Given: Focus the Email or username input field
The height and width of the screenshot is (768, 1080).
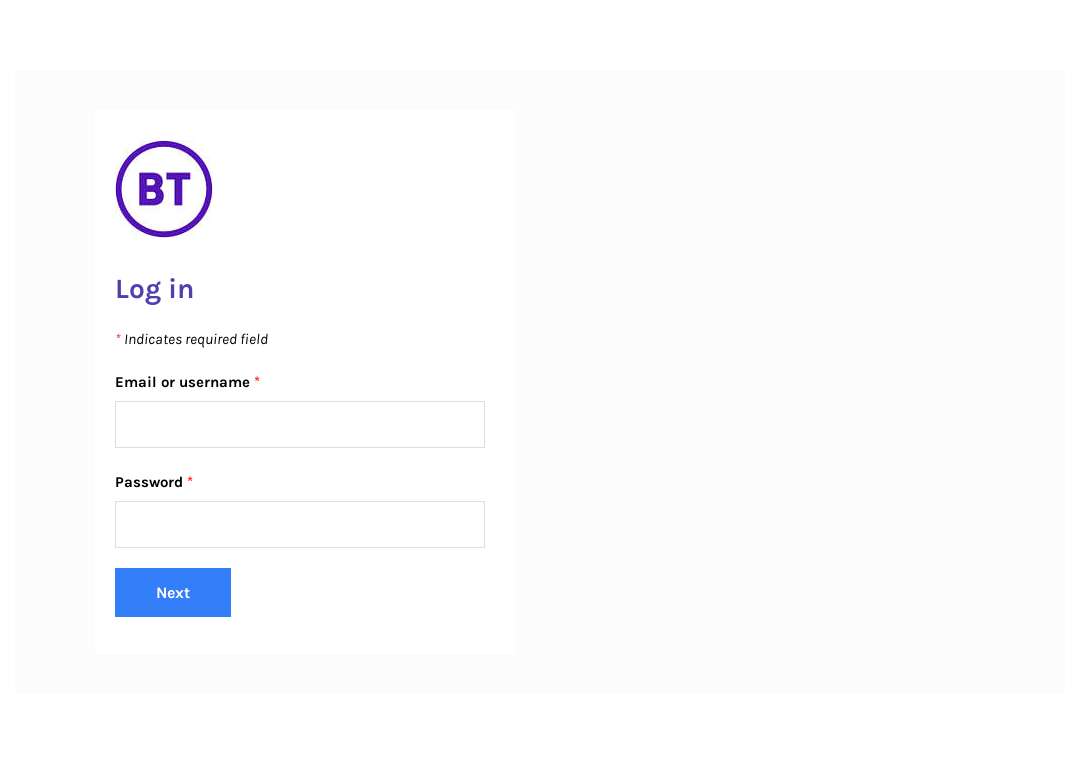Looking at the screenshot, I should [x=300, y=424].
